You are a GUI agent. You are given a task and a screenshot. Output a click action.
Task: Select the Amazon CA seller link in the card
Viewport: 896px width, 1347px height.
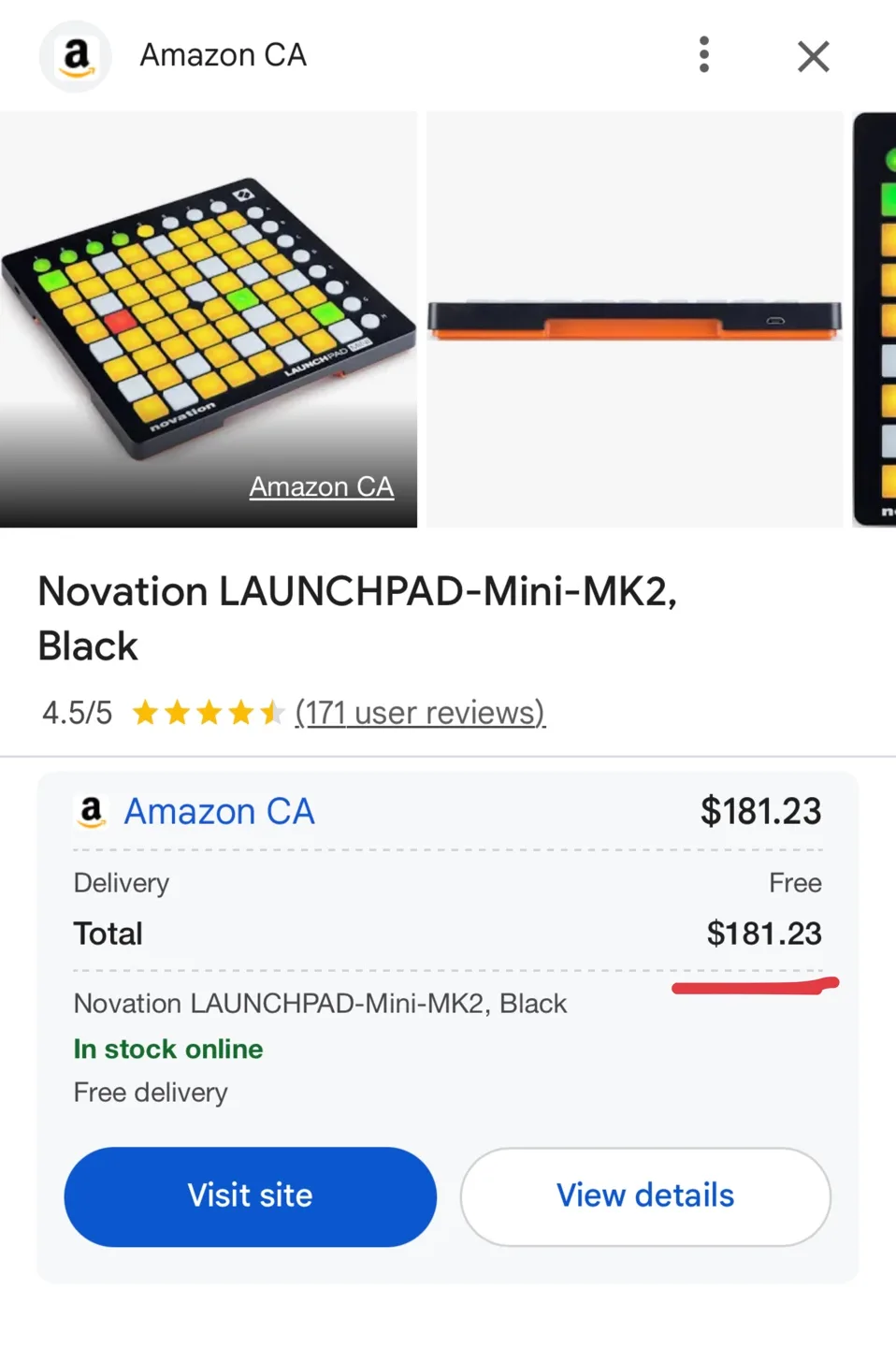(219, 811)
